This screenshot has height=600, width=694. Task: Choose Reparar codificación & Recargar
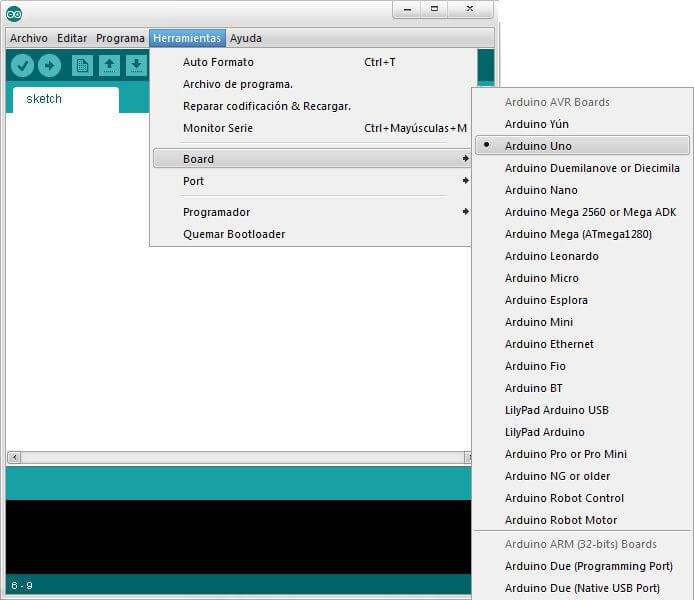[x=312, y=106]
